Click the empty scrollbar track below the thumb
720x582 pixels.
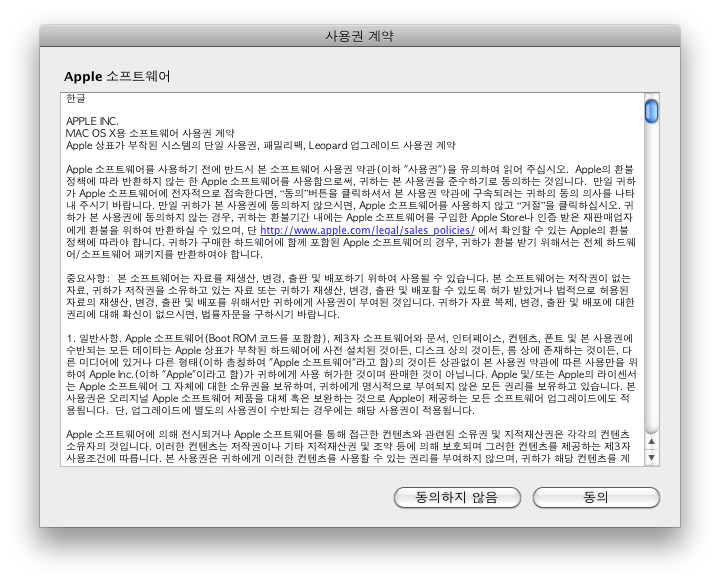[x=651, y=278]
